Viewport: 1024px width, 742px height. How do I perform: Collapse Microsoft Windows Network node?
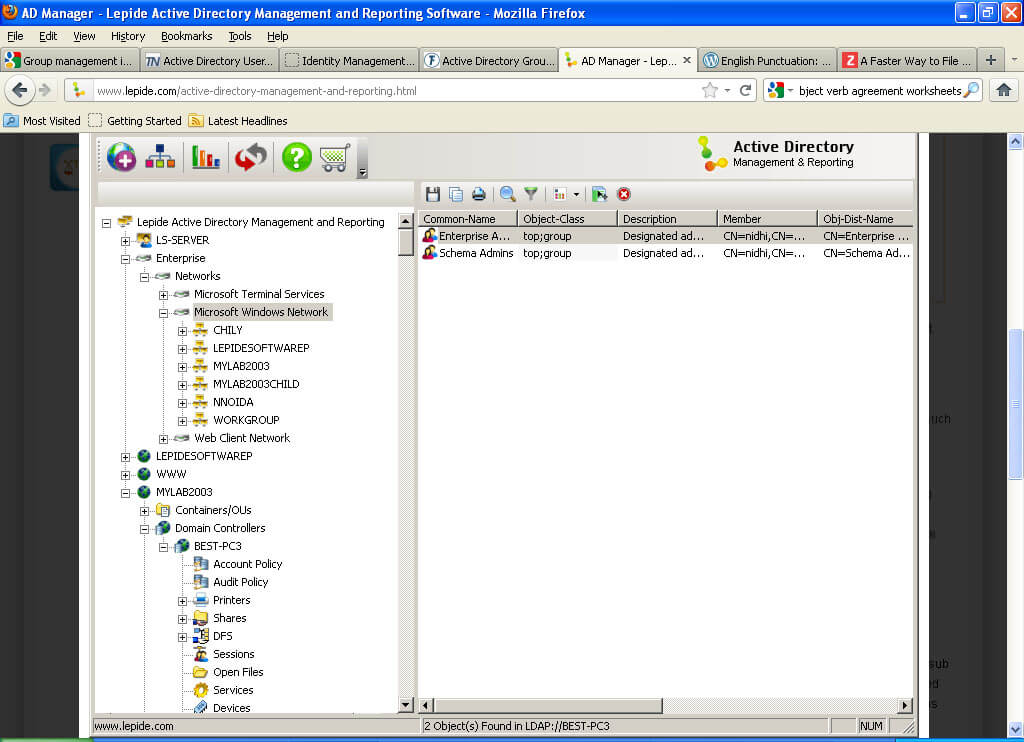[163, 313]
